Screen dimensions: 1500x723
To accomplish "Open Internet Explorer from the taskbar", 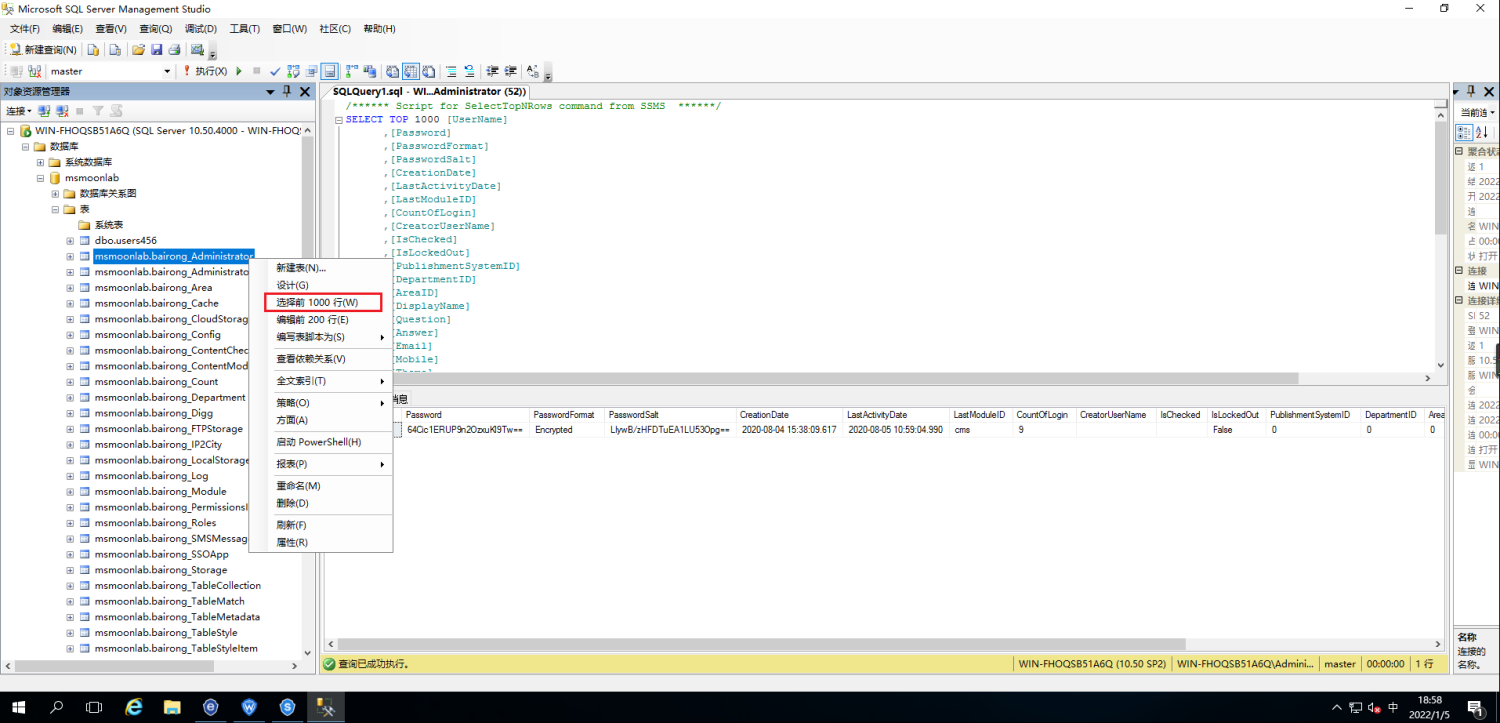I will 134,707.
